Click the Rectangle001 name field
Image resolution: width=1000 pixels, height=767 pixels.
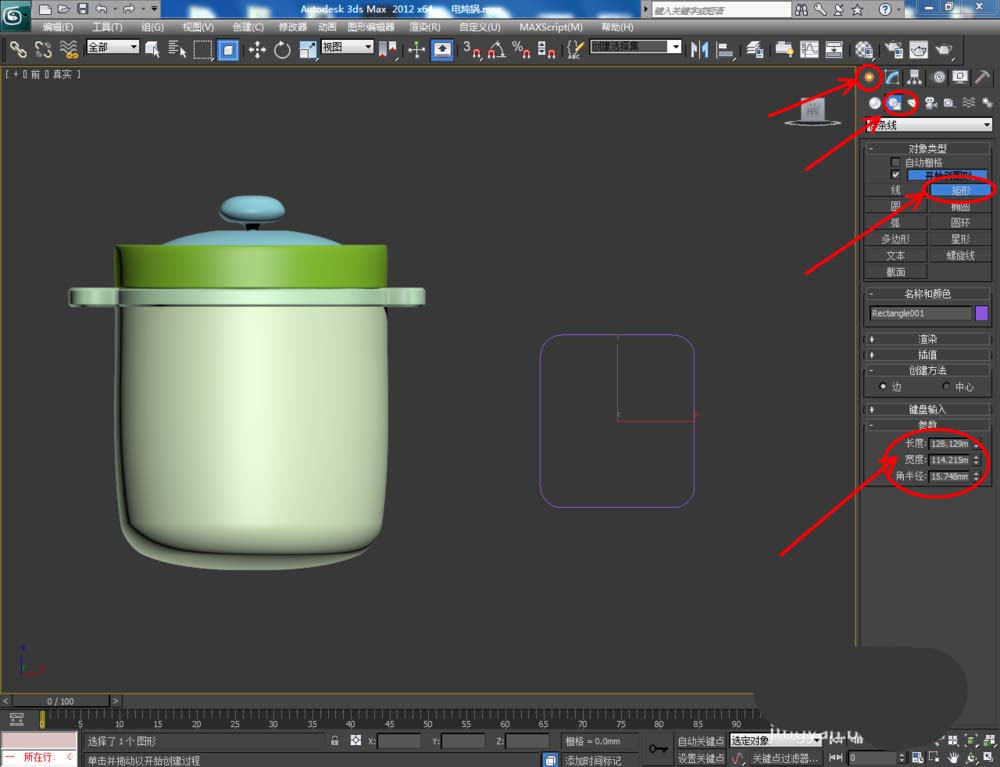tap(920, 313)
